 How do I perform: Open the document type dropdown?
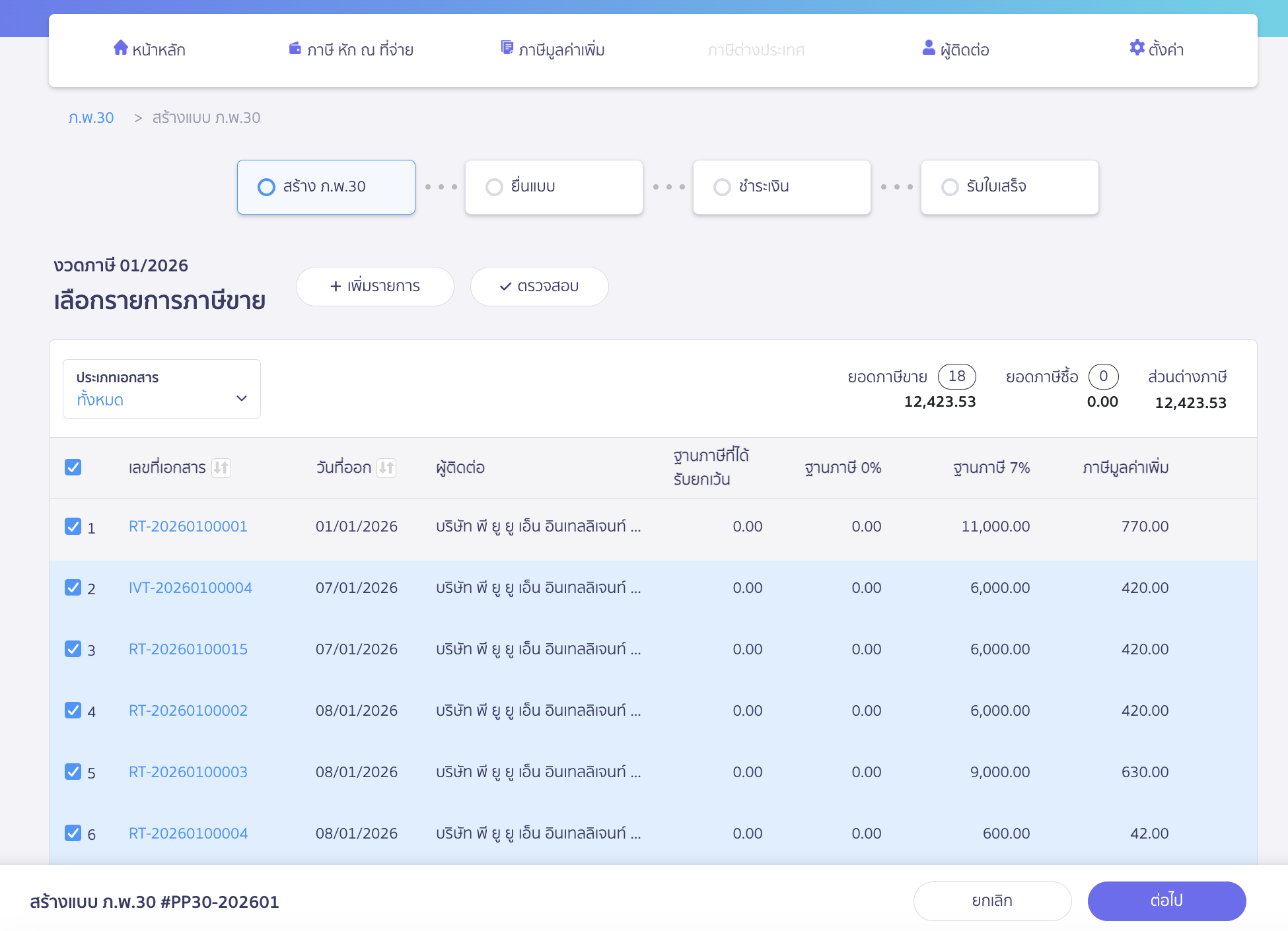[161, 389]
